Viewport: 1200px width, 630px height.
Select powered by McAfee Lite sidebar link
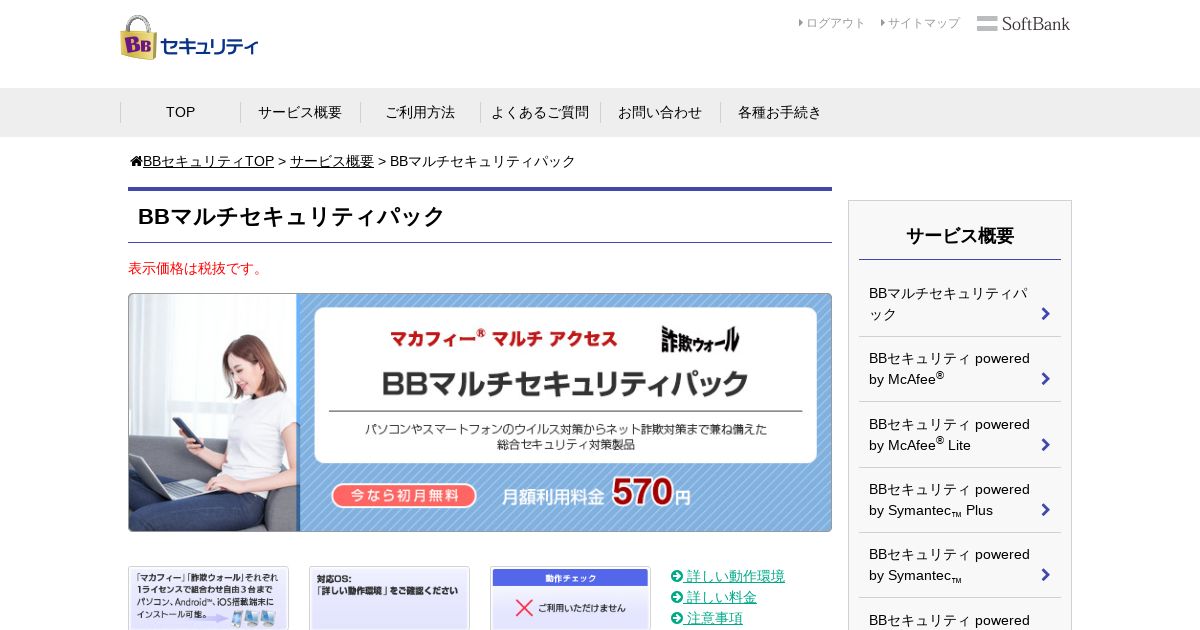(960, 434)
